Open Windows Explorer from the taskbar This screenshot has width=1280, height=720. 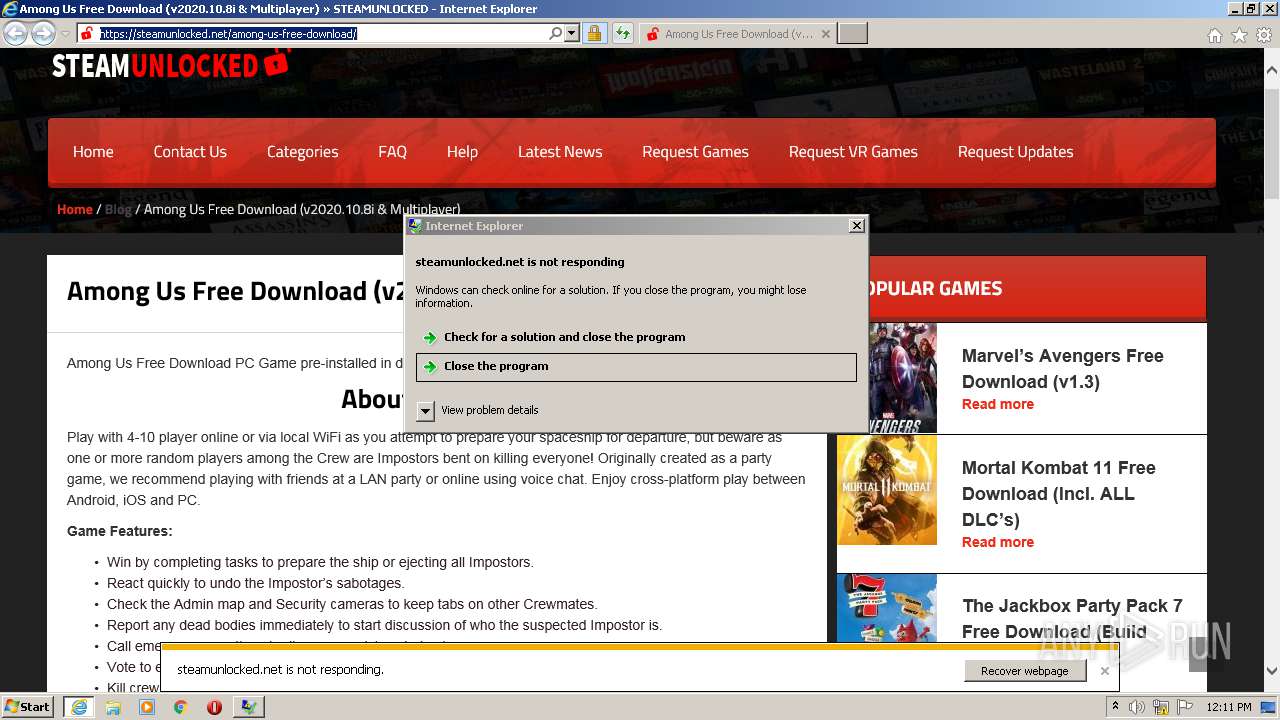click(113, 707)
